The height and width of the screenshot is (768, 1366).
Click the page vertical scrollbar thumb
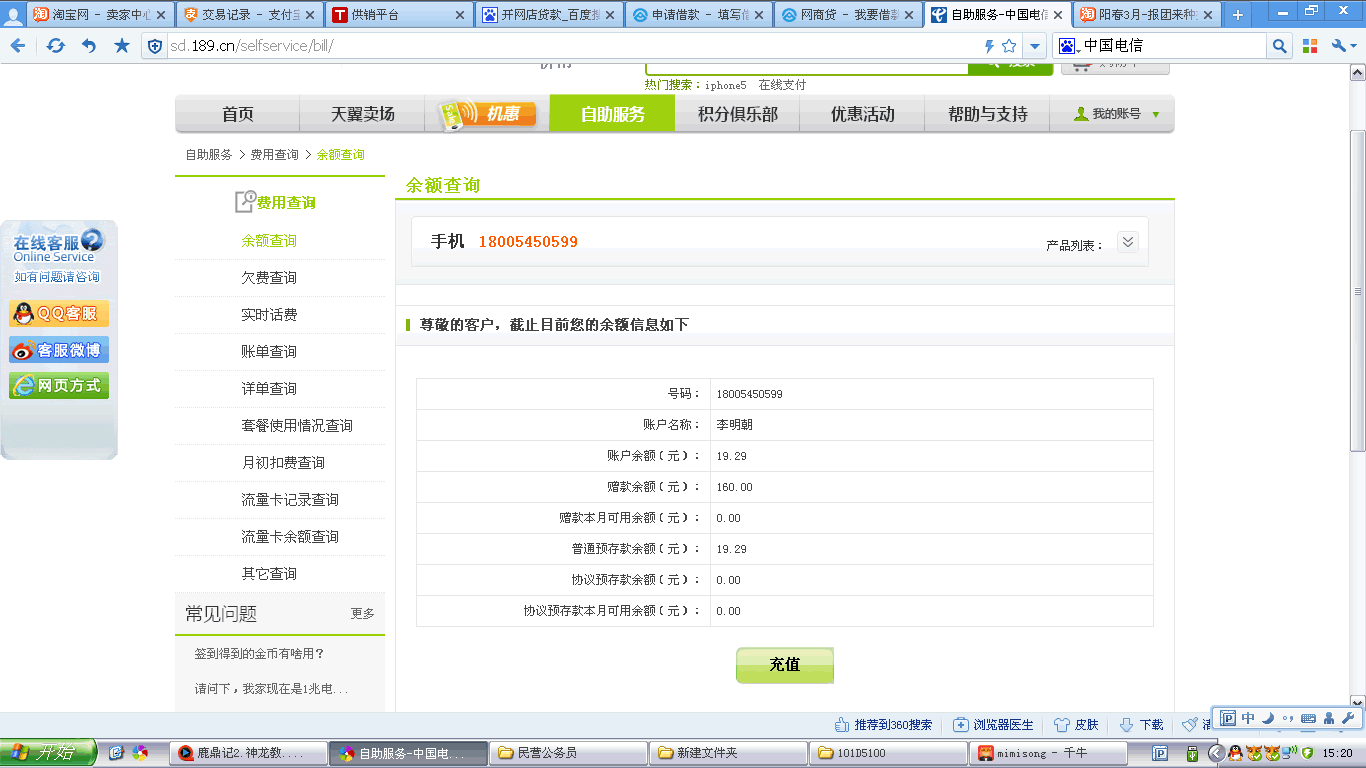[x=1357, y=290]
